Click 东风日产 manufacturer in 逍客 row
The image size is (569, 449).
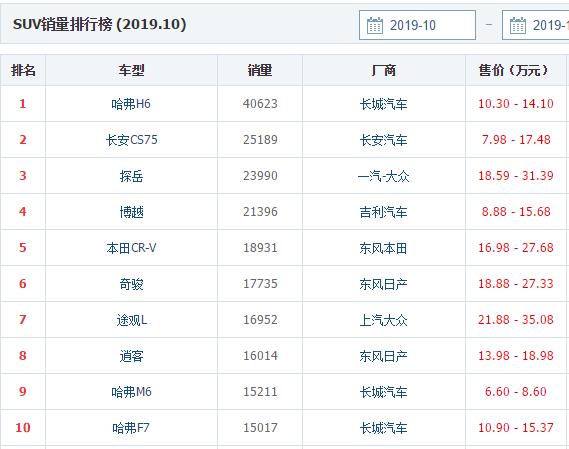pos(384,356)
